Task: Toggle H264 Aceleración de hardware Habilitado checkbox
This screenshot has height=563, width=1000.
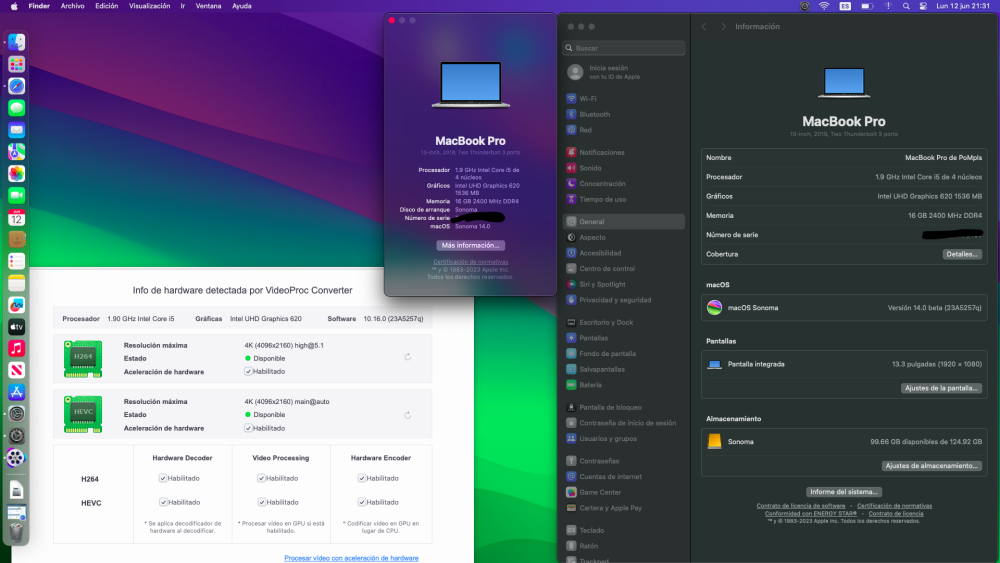Action: pyautogui.click(x=249, y=371)
